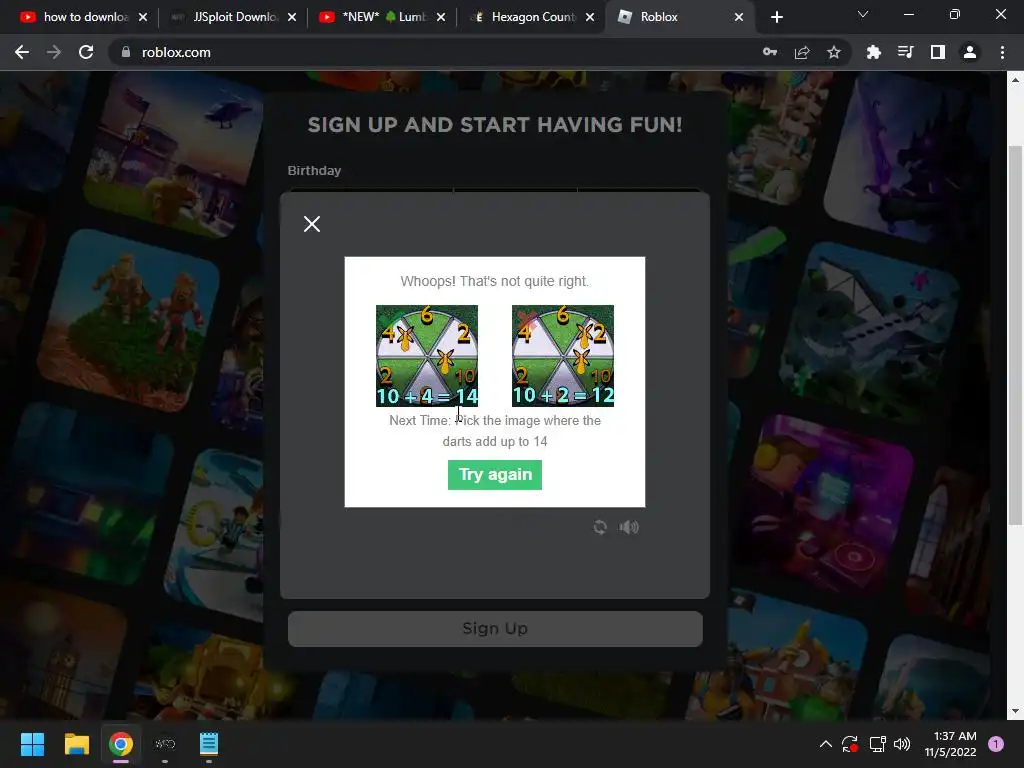Click the page vertical scrollbar thumb

coord(1015,335)
